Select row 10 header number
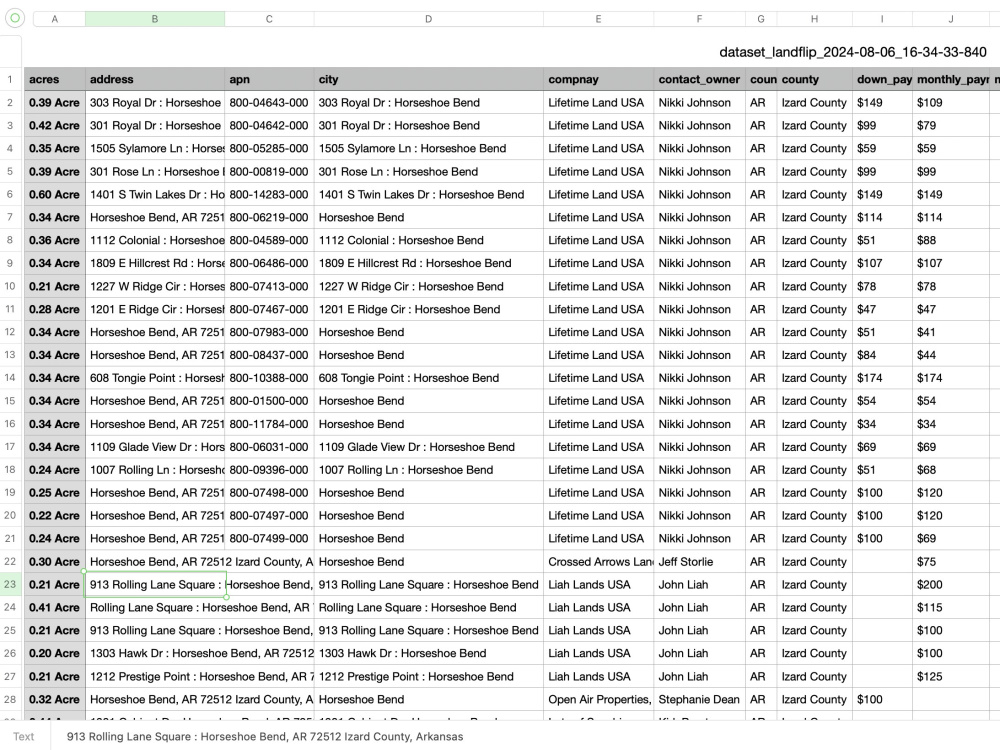Image resolution: width=1000 pixels, height=750 pixels. [x=10, y=286]
